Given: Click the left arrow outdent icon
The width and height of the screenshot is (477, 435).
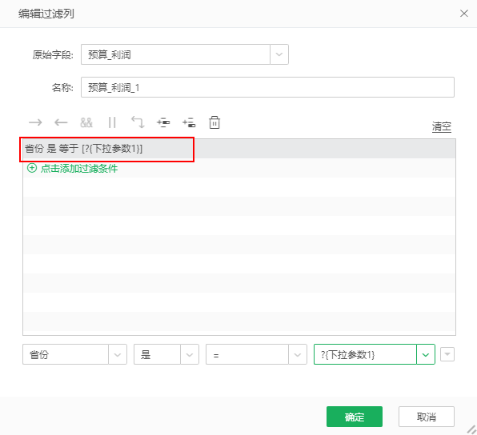Looking at the screenshot, I should pos(61,123).
